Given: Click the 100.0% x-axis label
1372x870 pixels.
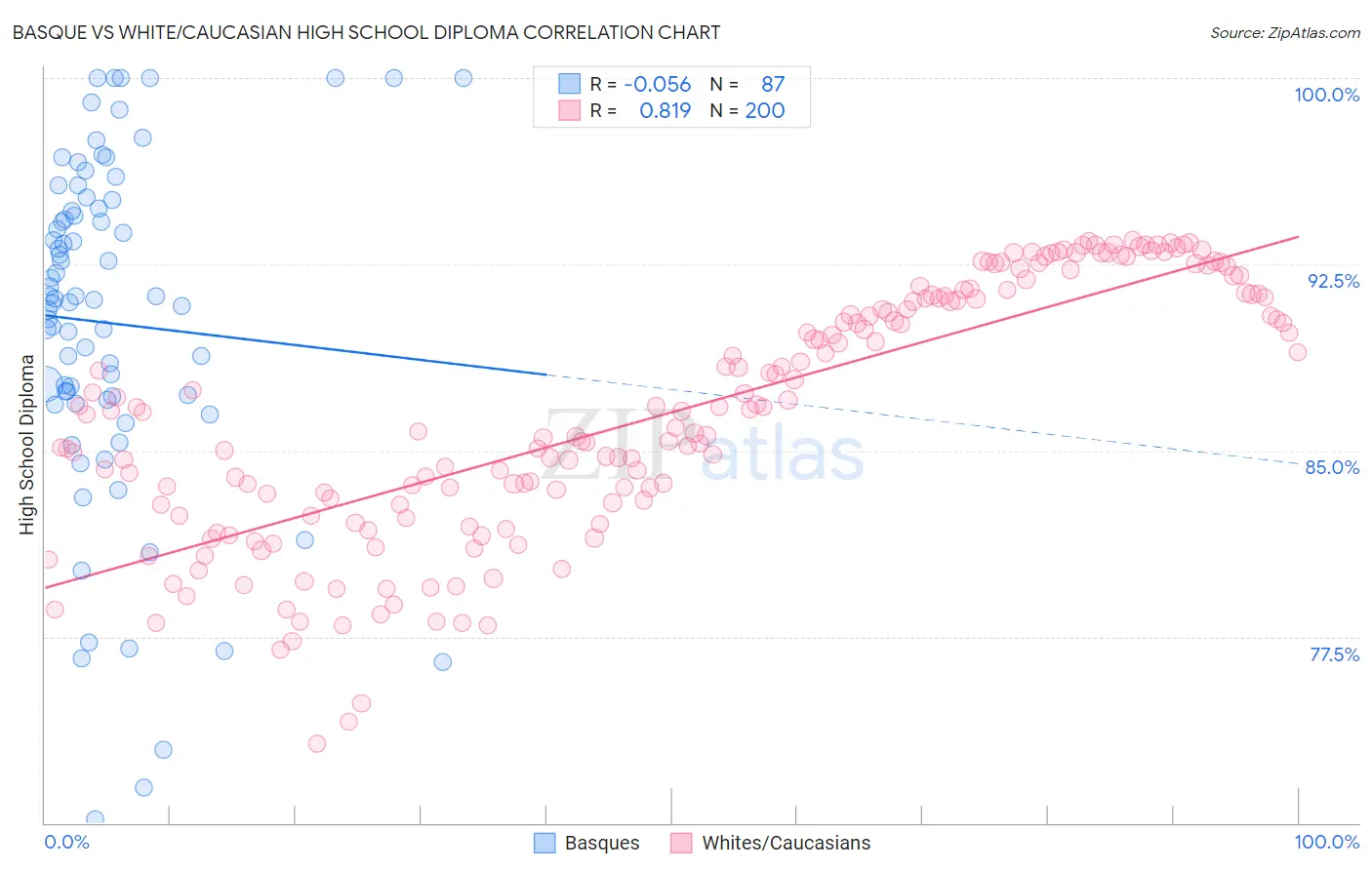Looking at the screenshot, I should tap(1326, 842).
